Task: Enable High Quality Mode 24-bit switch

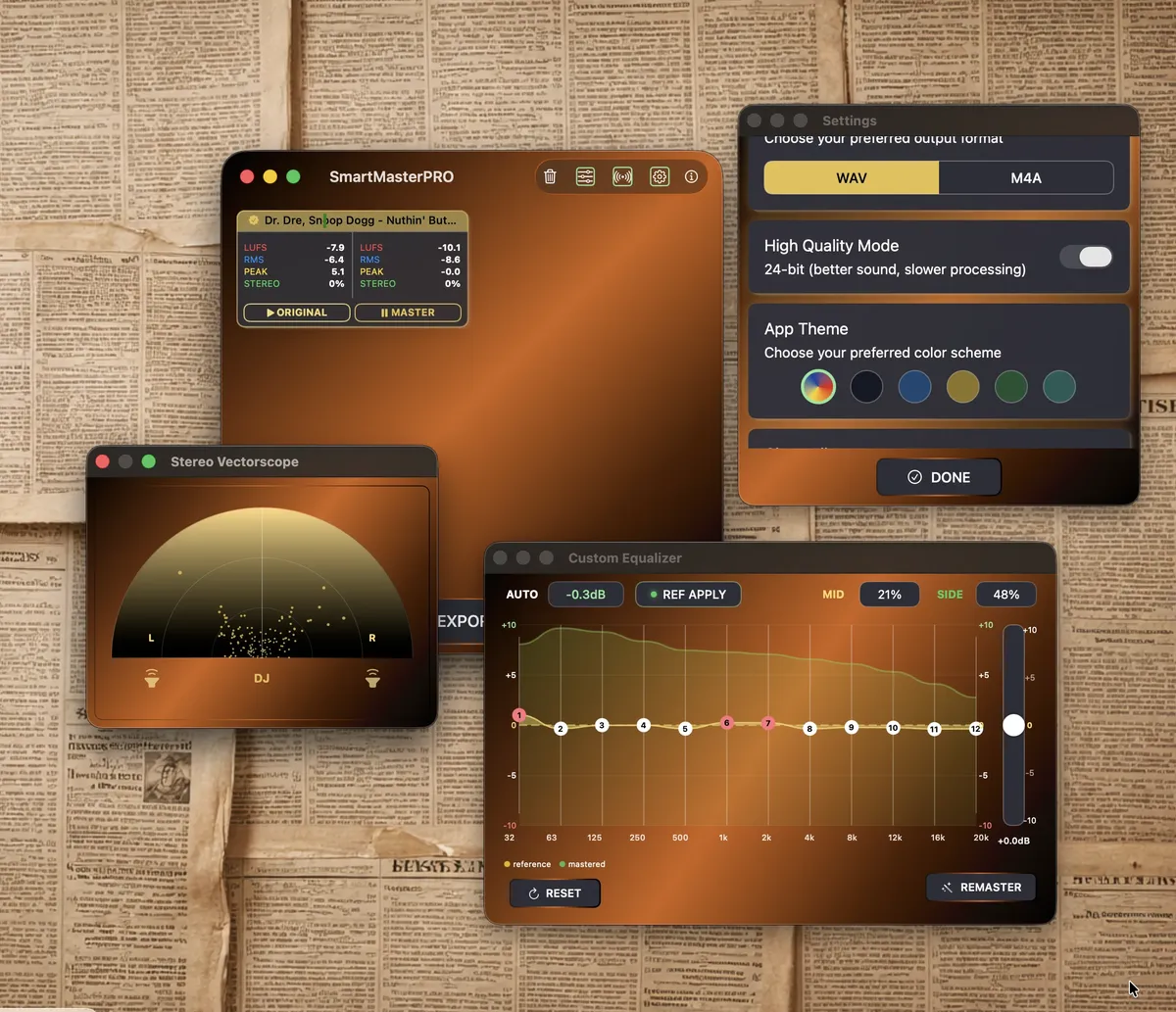Action: point(1086,257)
